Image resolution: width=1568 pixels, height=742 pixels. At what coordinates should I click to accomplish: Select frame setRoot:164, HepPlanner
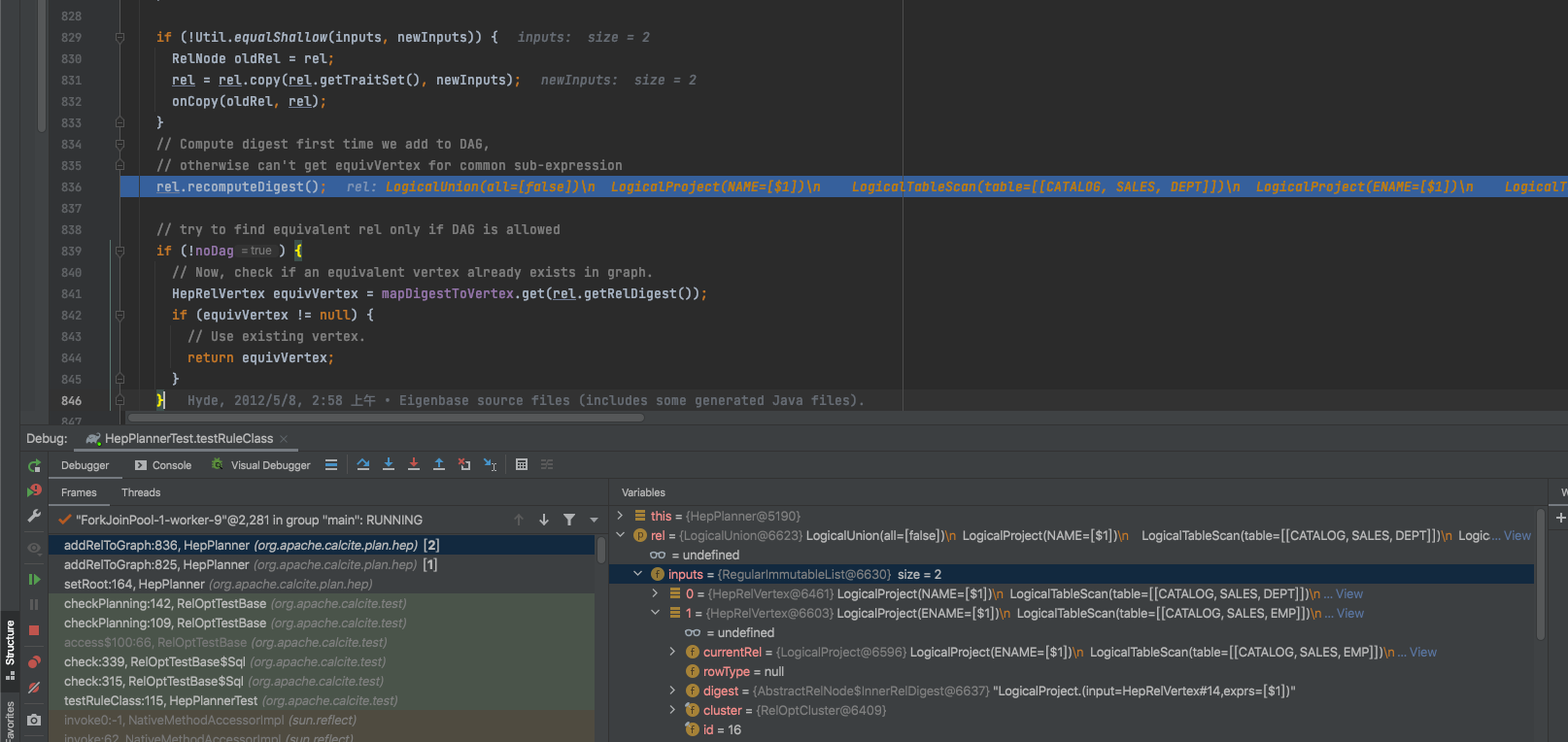(322, 584)
